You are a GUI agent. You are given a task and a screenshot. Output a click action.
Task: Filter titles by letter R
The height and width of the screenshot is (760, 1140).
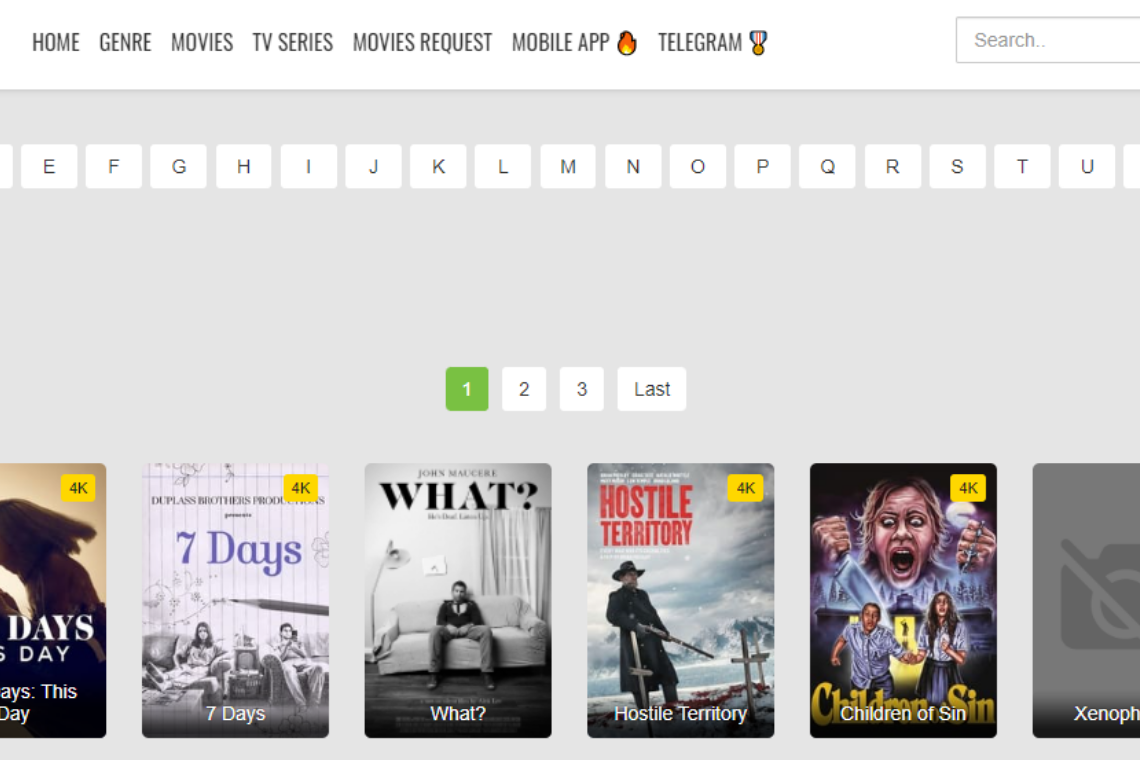893,167
